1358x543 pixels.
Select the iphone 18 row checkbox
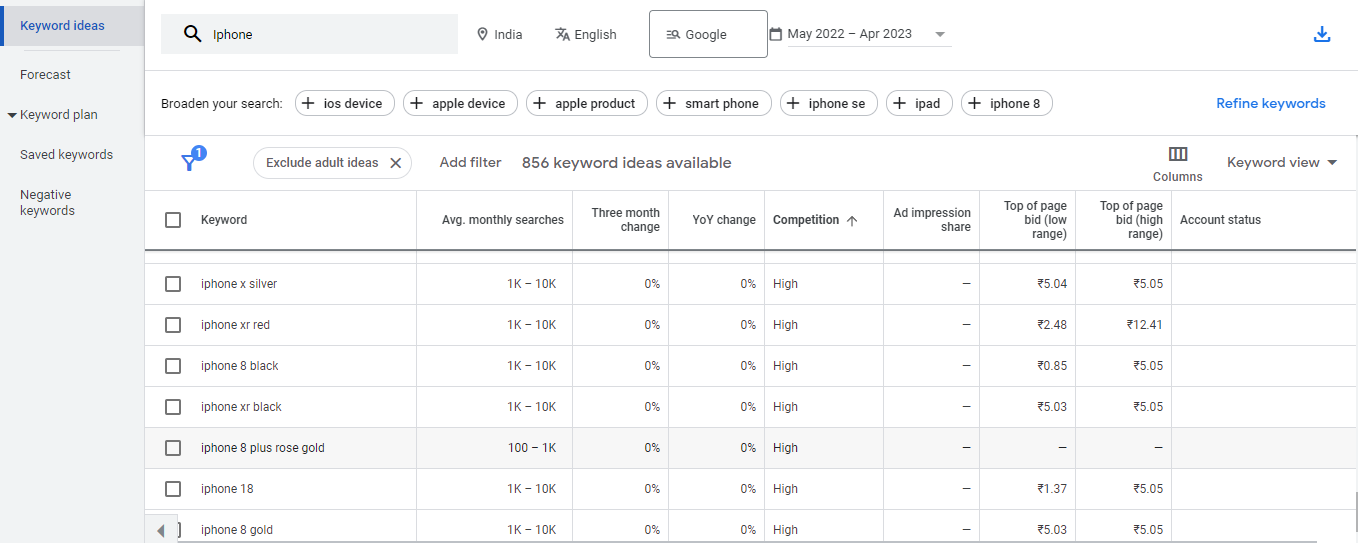coord(173,489)
